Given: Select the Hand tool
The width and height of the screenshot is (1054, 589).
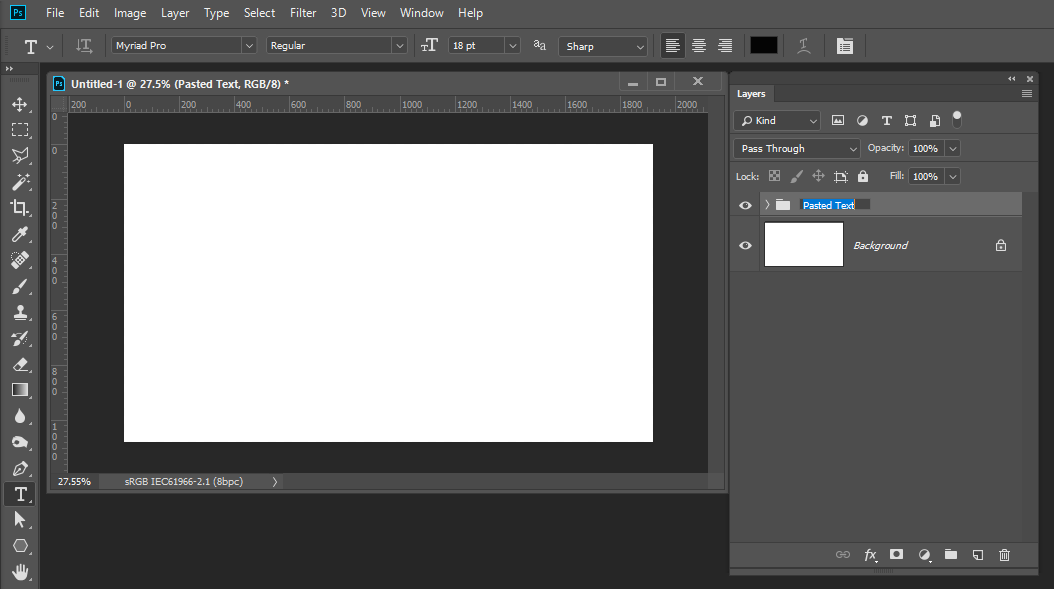Looking at the screenshot, I should (20, 571).
